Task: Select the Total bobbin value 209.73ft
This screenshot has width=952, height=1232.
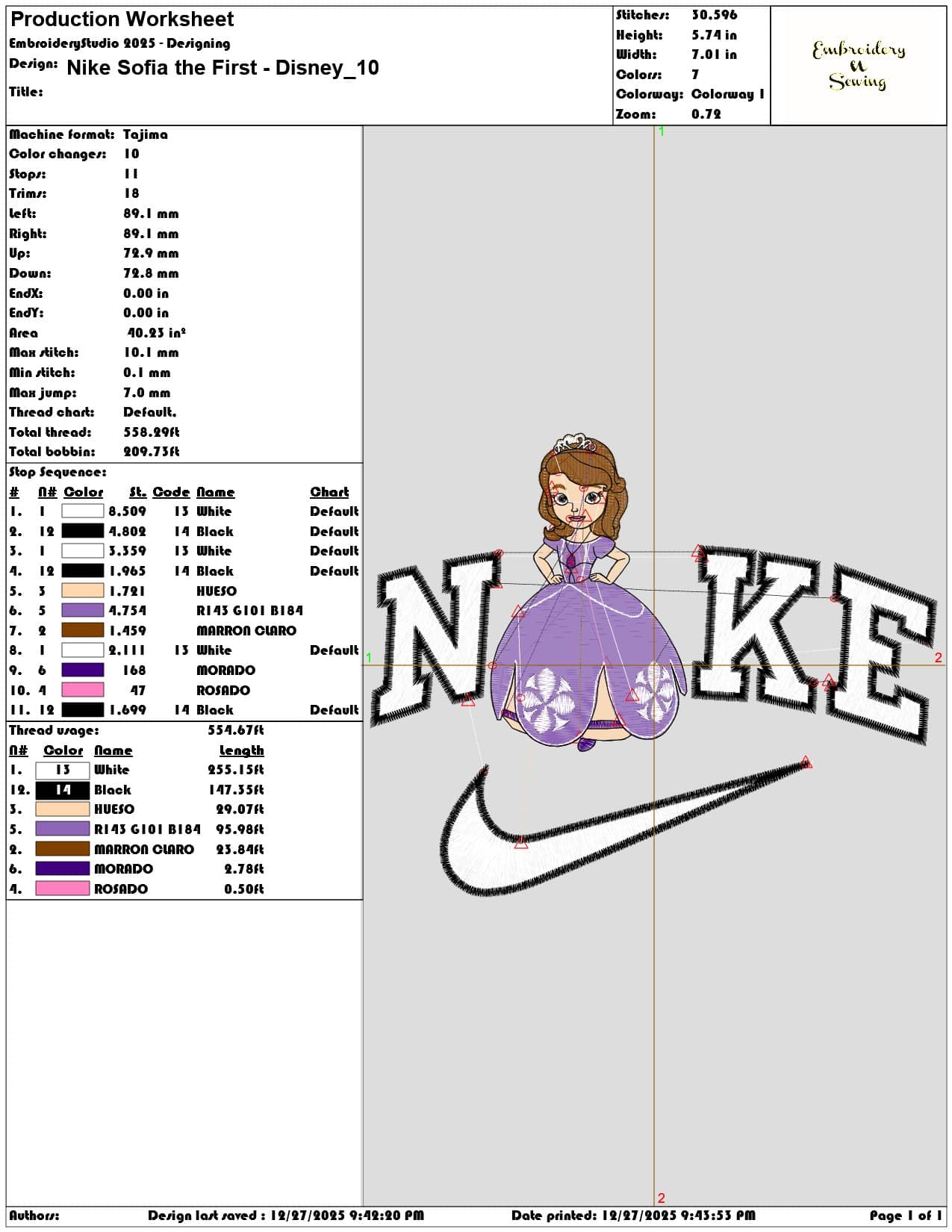Action: (152, 452)
